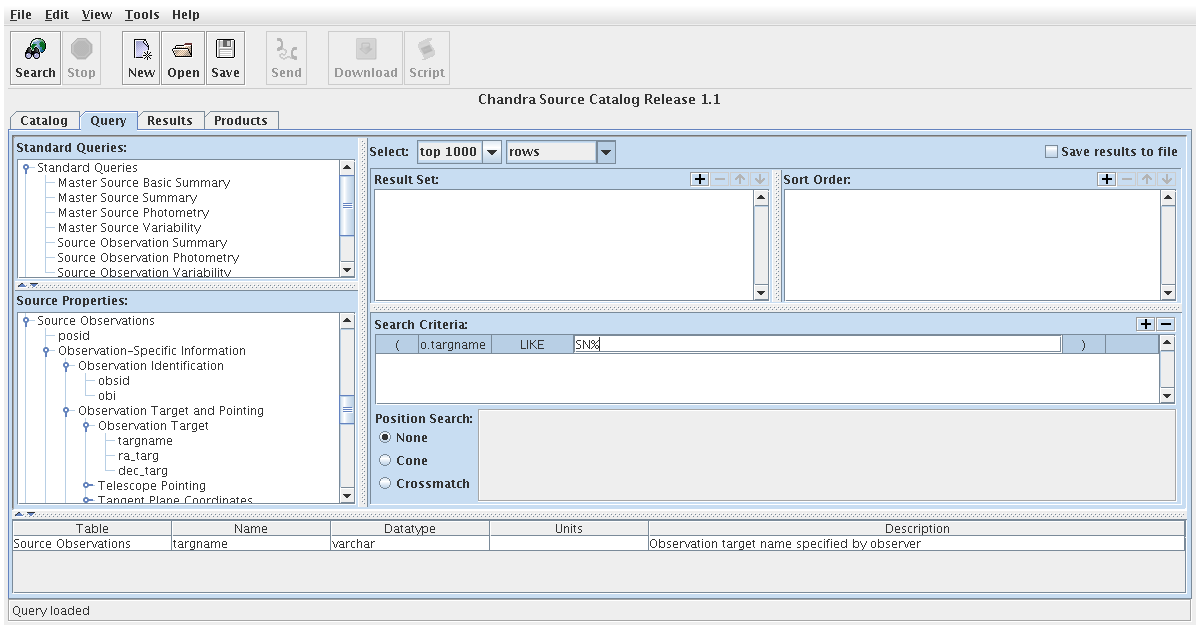Add a Sort Order entry with plus
Screen dimensions: 1198x625
point(1106,179)
